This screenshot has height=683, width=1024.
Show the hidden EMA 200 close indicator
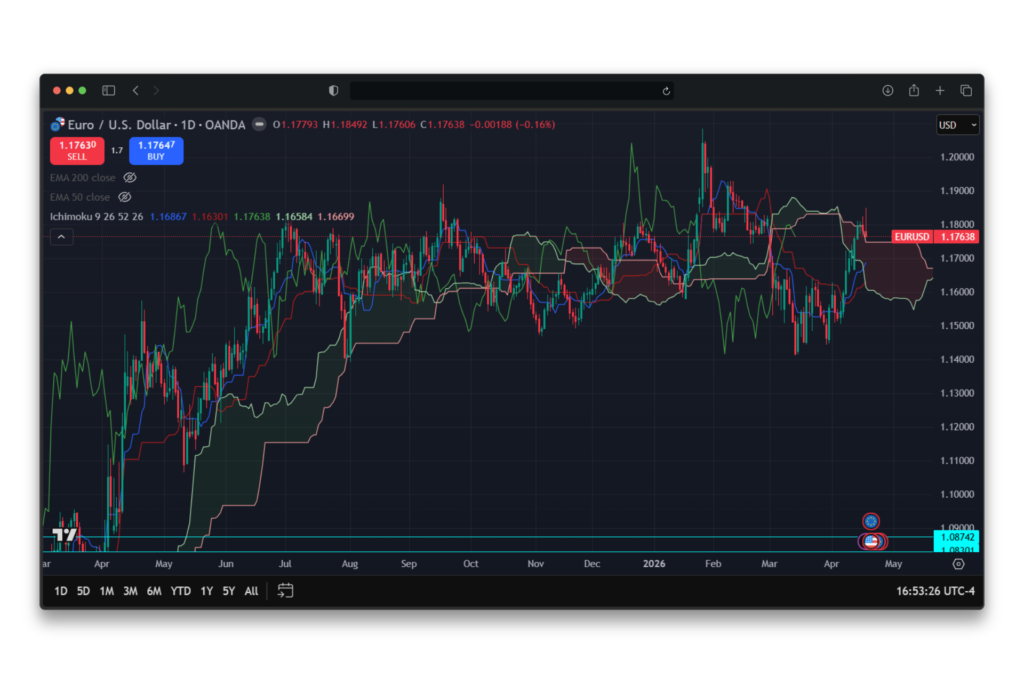(129, 177)
